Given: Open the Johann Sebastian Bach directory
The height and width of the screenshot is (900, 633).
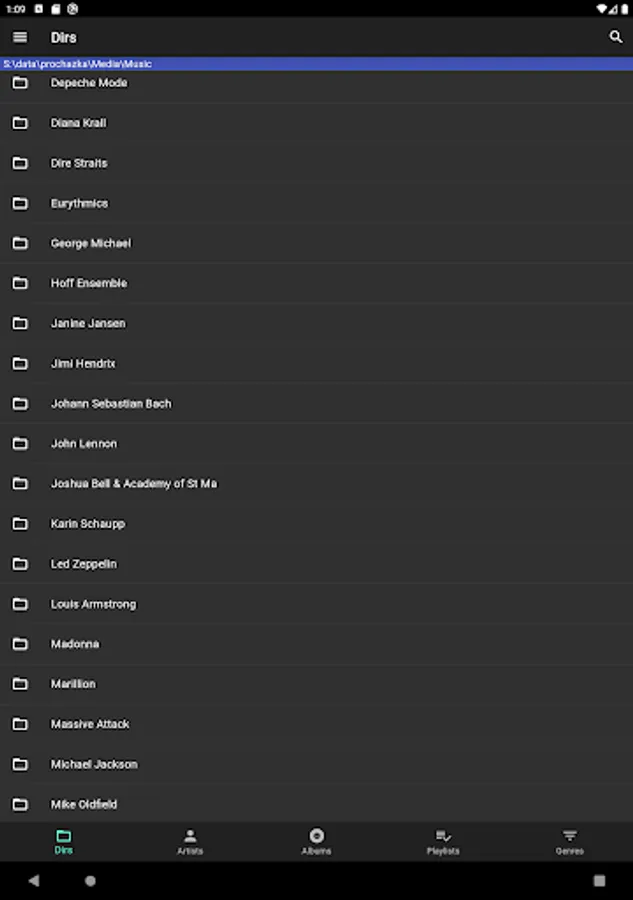Looking at the screenshot, I should (x=316, y=404).
